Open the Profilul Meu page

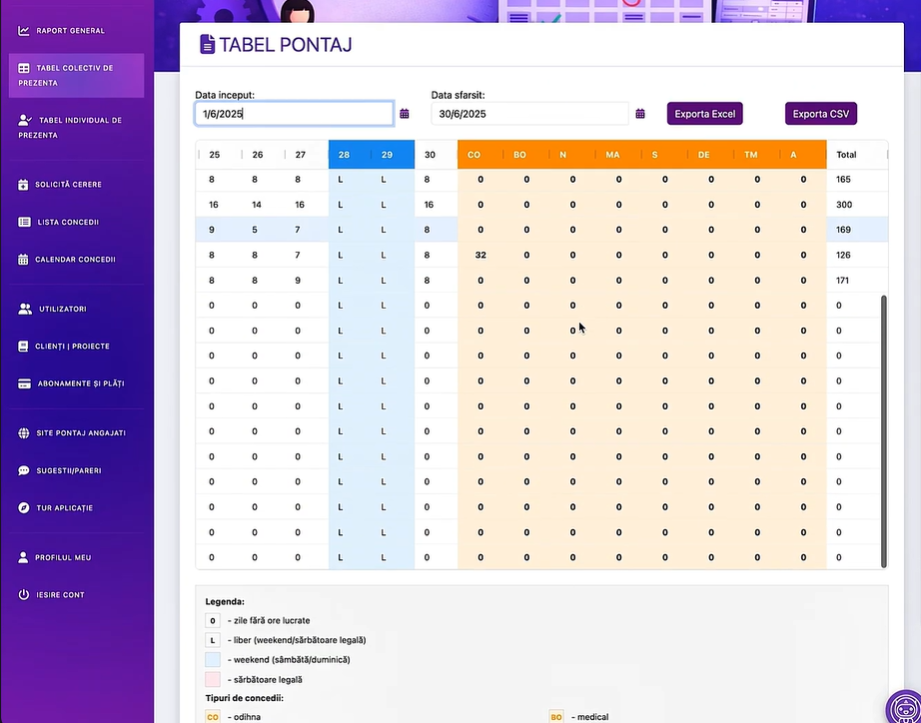[x=62, y=558]
